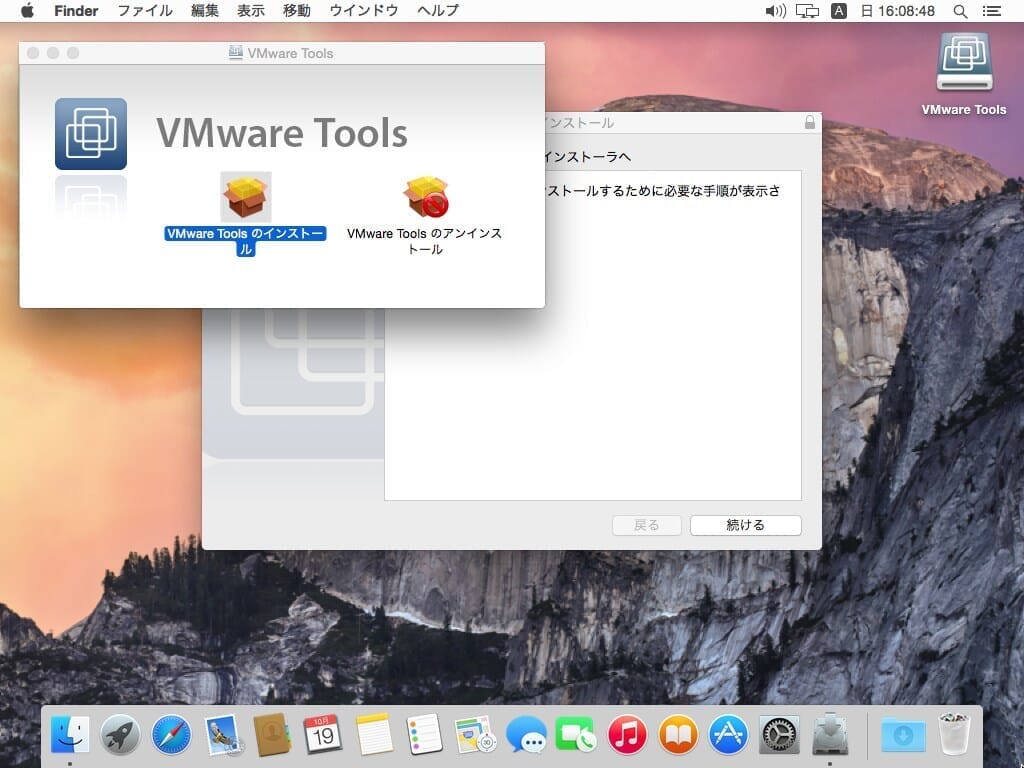Open System Preferences from the Dock
Image resolution: width=1024 pixels, height=768 pixels.
779,735
